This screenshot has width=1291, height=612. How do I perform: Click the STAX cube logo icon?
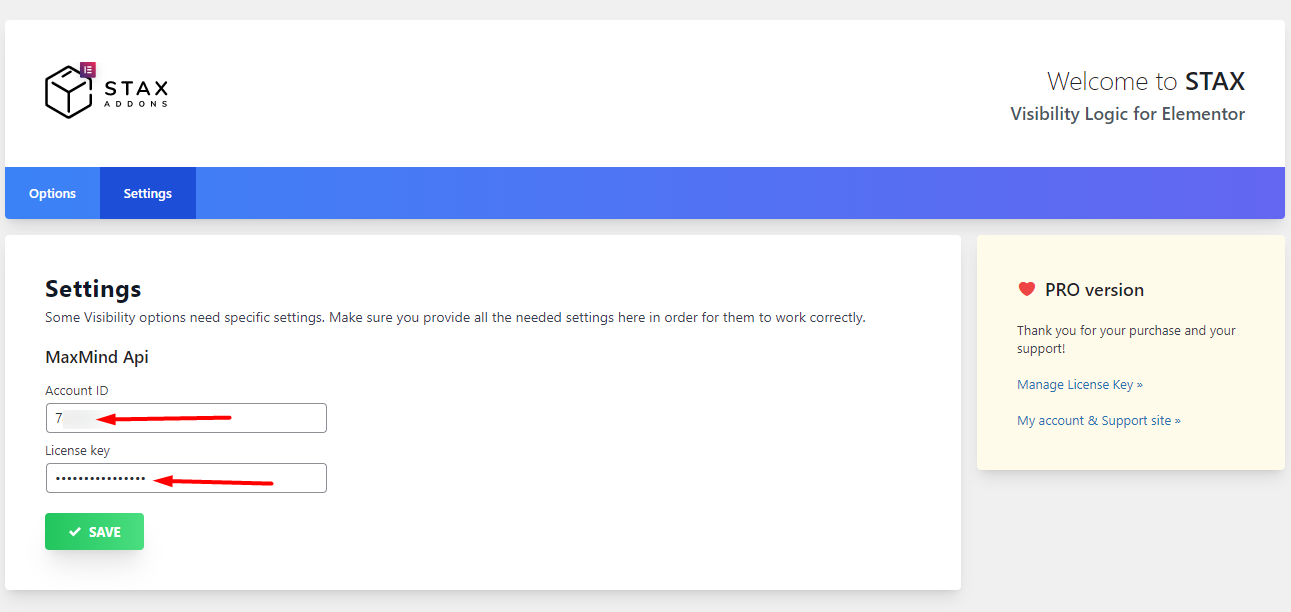[x=68, y=93]
